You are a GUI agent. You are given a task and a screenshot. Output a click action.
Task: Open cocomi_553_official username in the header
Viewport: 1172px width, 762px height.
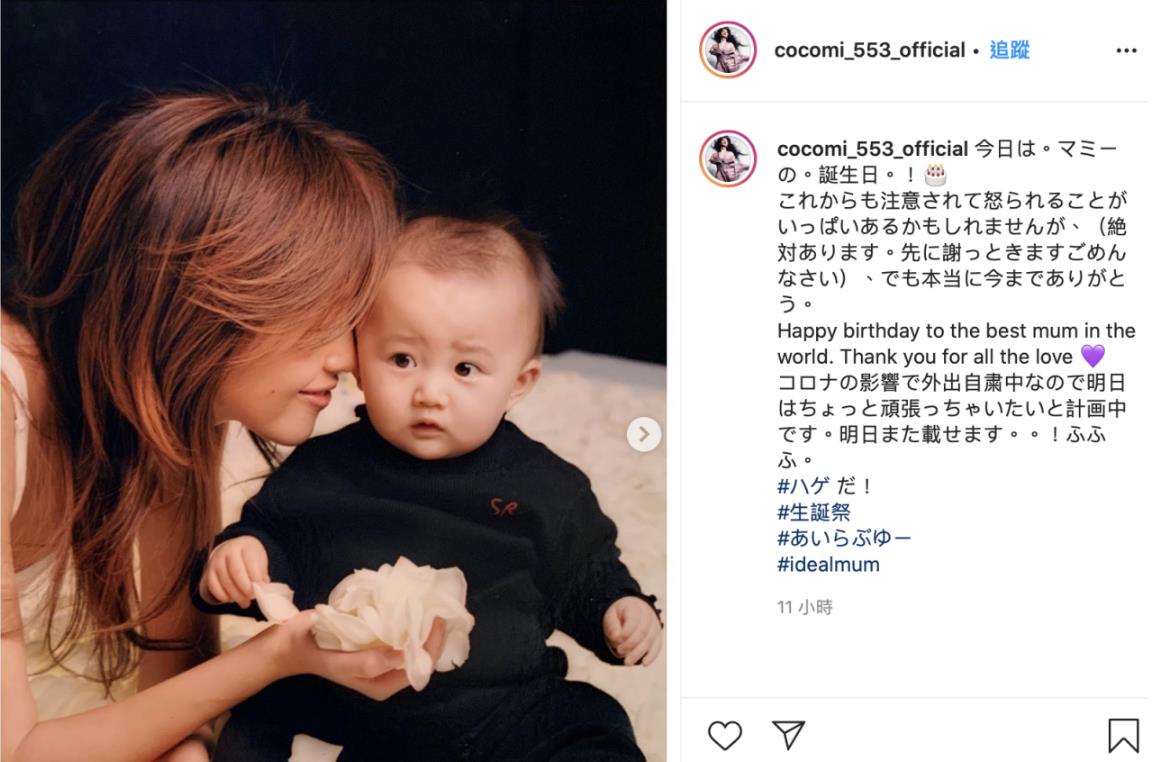(869, 50)
